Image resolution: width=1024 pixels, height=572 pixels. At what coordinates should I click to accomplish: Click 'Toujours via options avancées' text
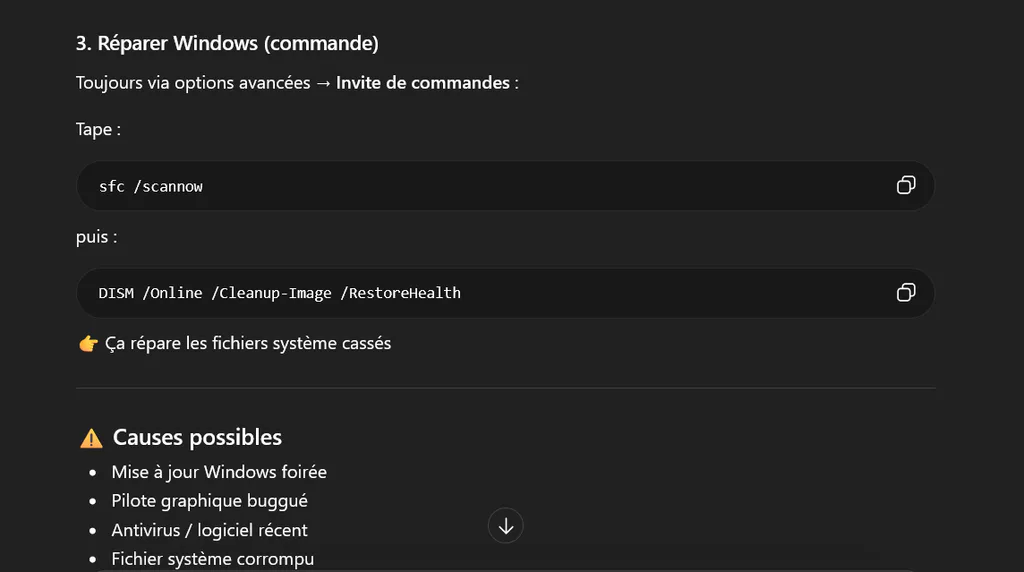(x=193, y=83)
